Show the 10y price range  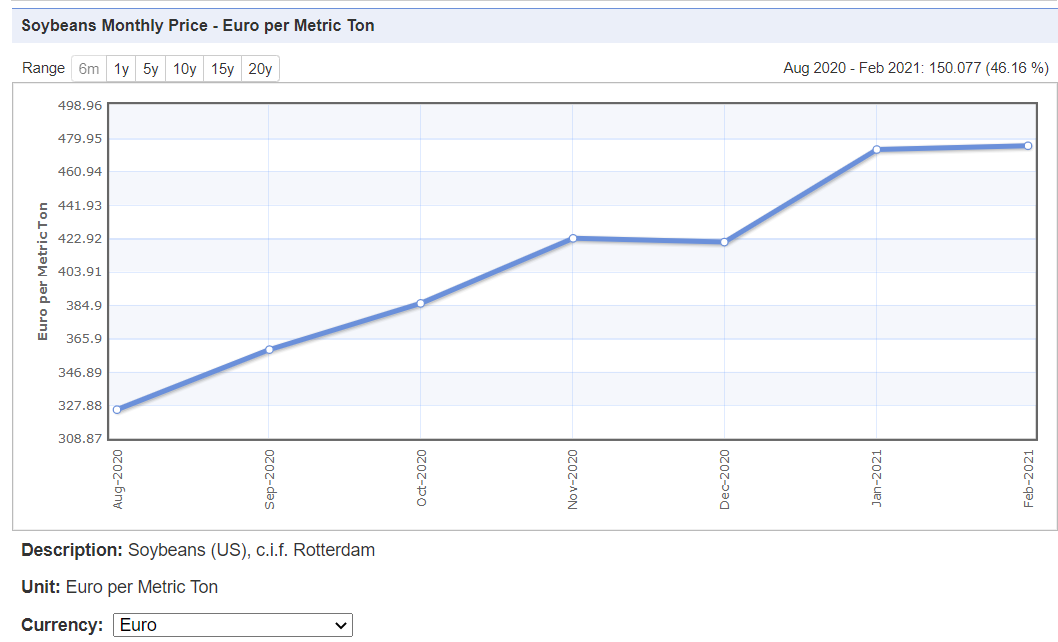click(x=184, y=69)
